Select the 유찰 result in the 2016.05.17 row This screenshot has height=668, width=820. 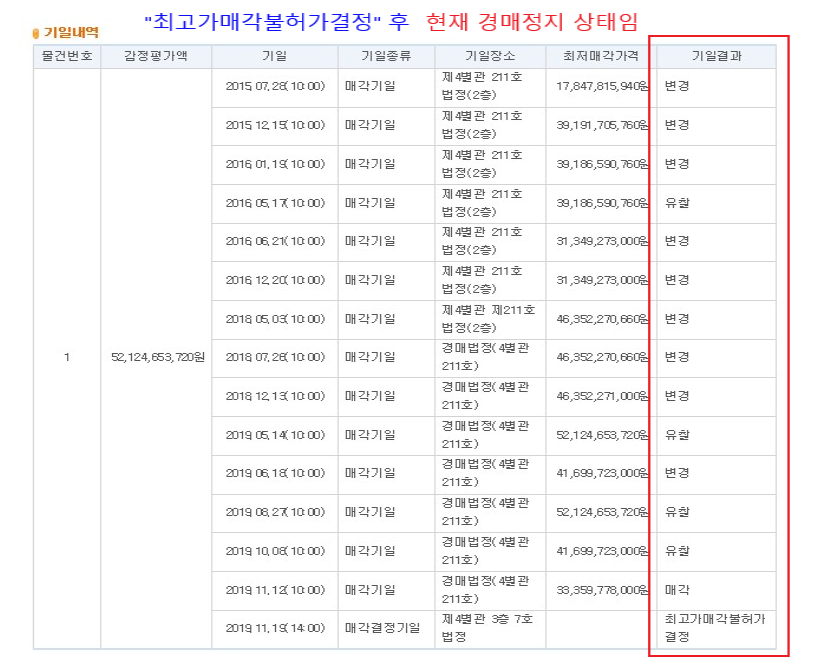(677, 203)
